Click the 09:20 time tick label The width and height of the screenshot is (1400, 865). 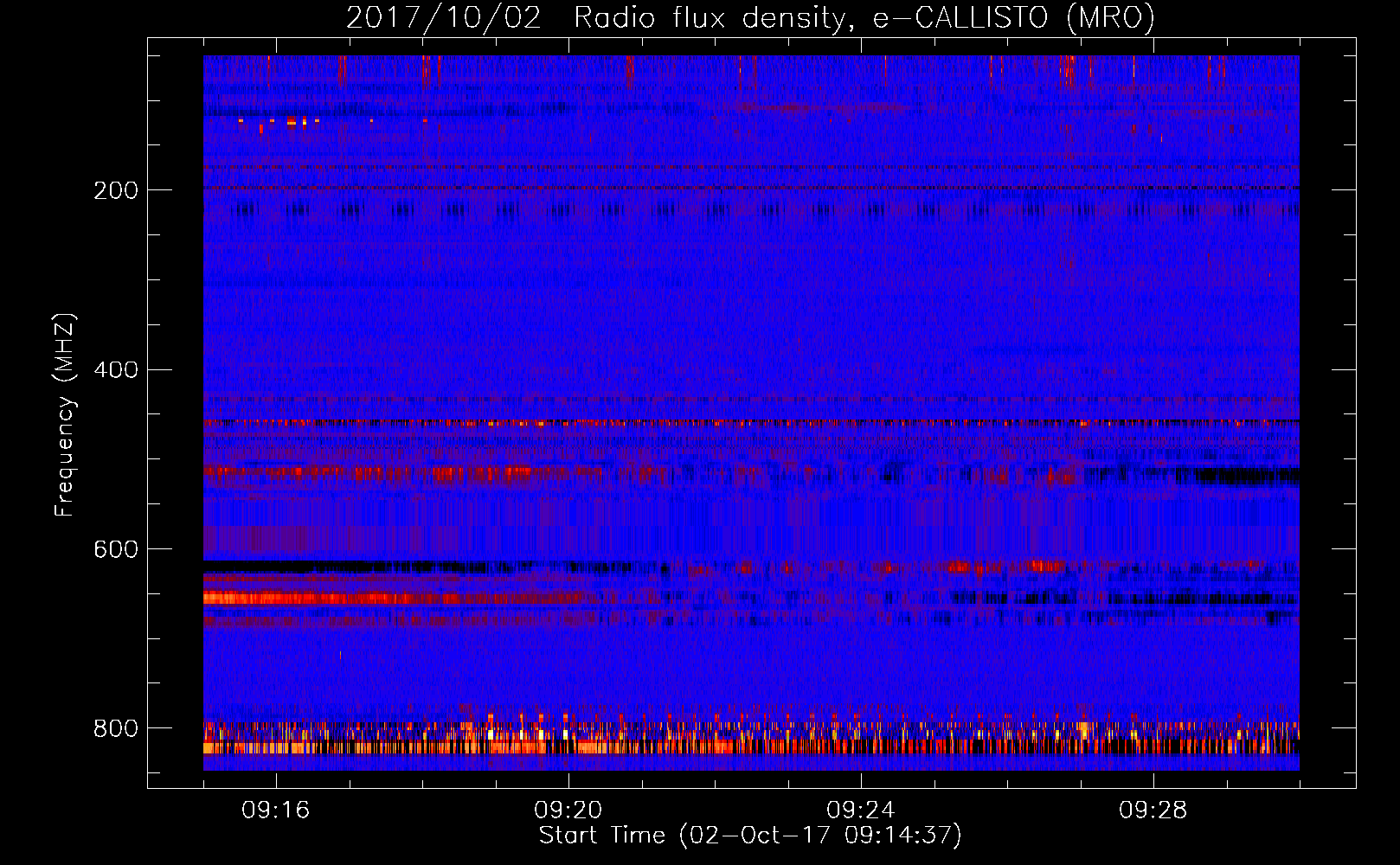[568, 810]
